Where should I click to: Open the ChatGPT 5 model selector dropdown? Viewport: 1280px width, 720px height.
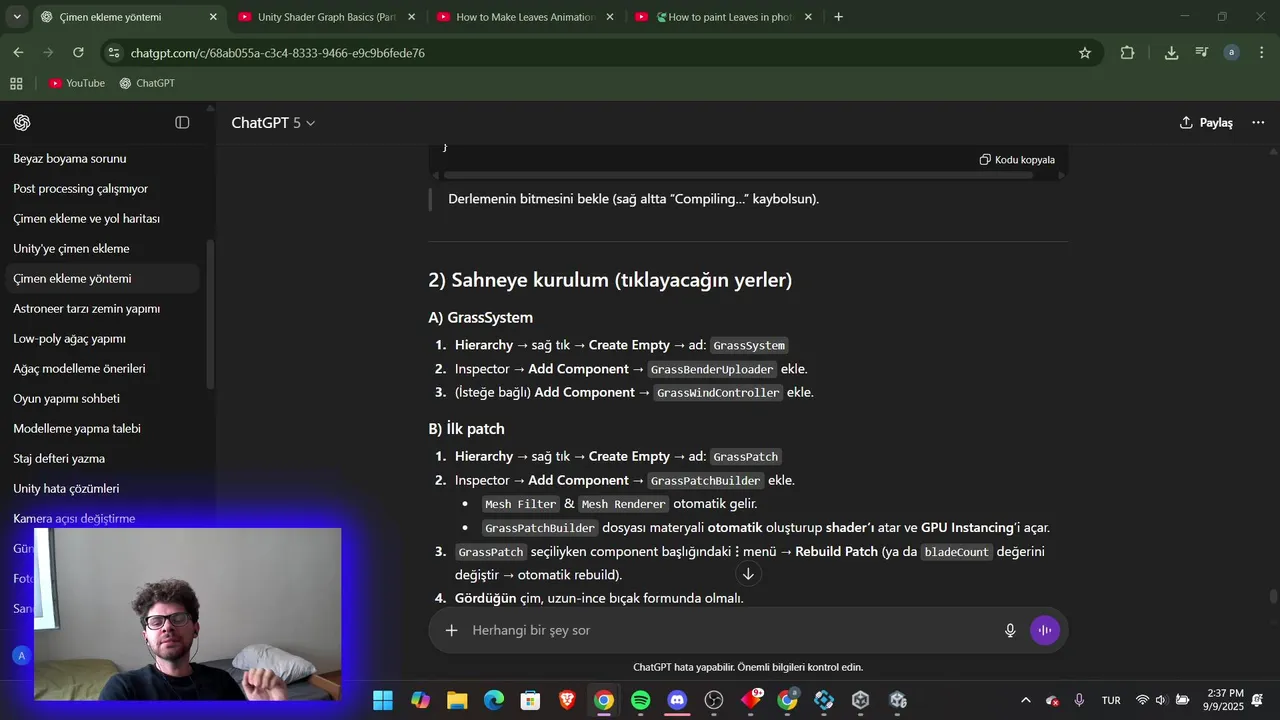pyautogui.click(x=273, y=122)
